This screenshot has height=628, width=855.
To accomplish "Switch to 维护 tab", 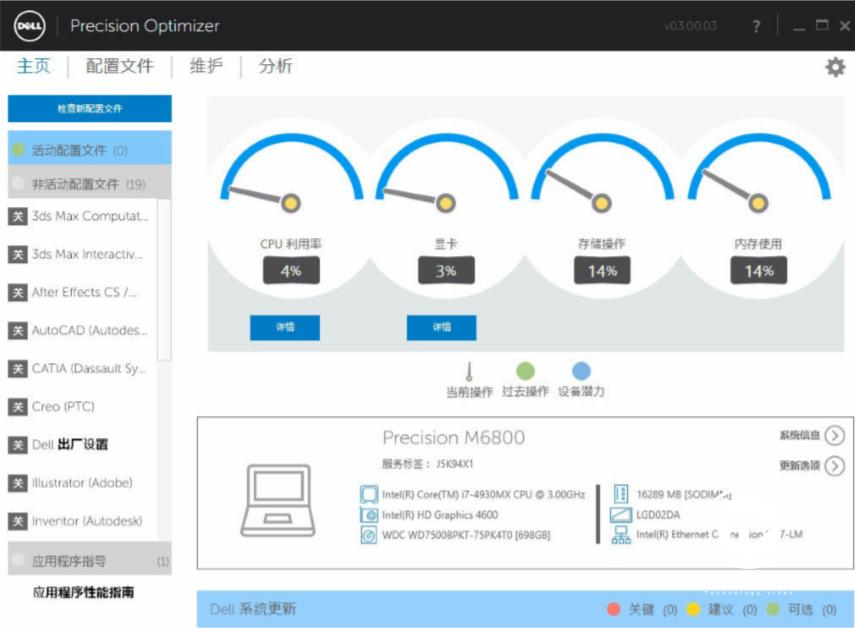I will (x=206, y=66).
